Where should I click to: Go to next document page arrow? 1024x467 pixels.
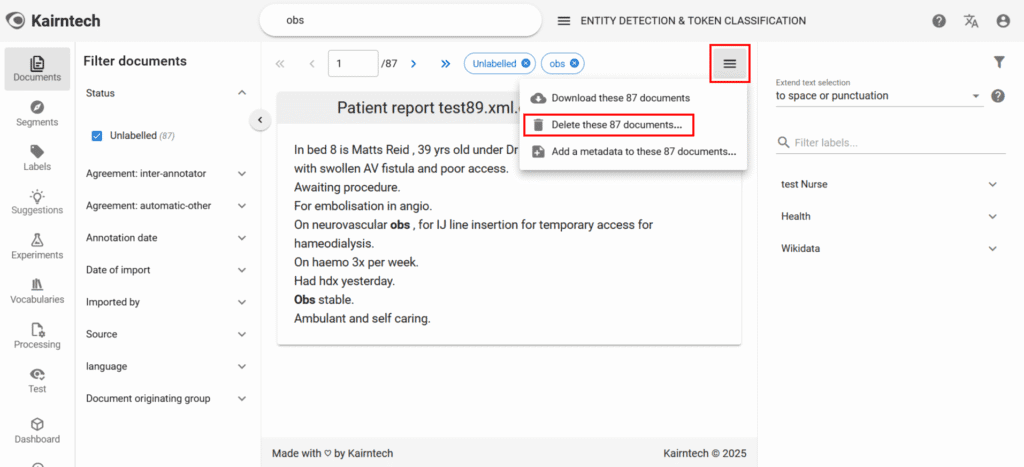[x=413, y=63]
